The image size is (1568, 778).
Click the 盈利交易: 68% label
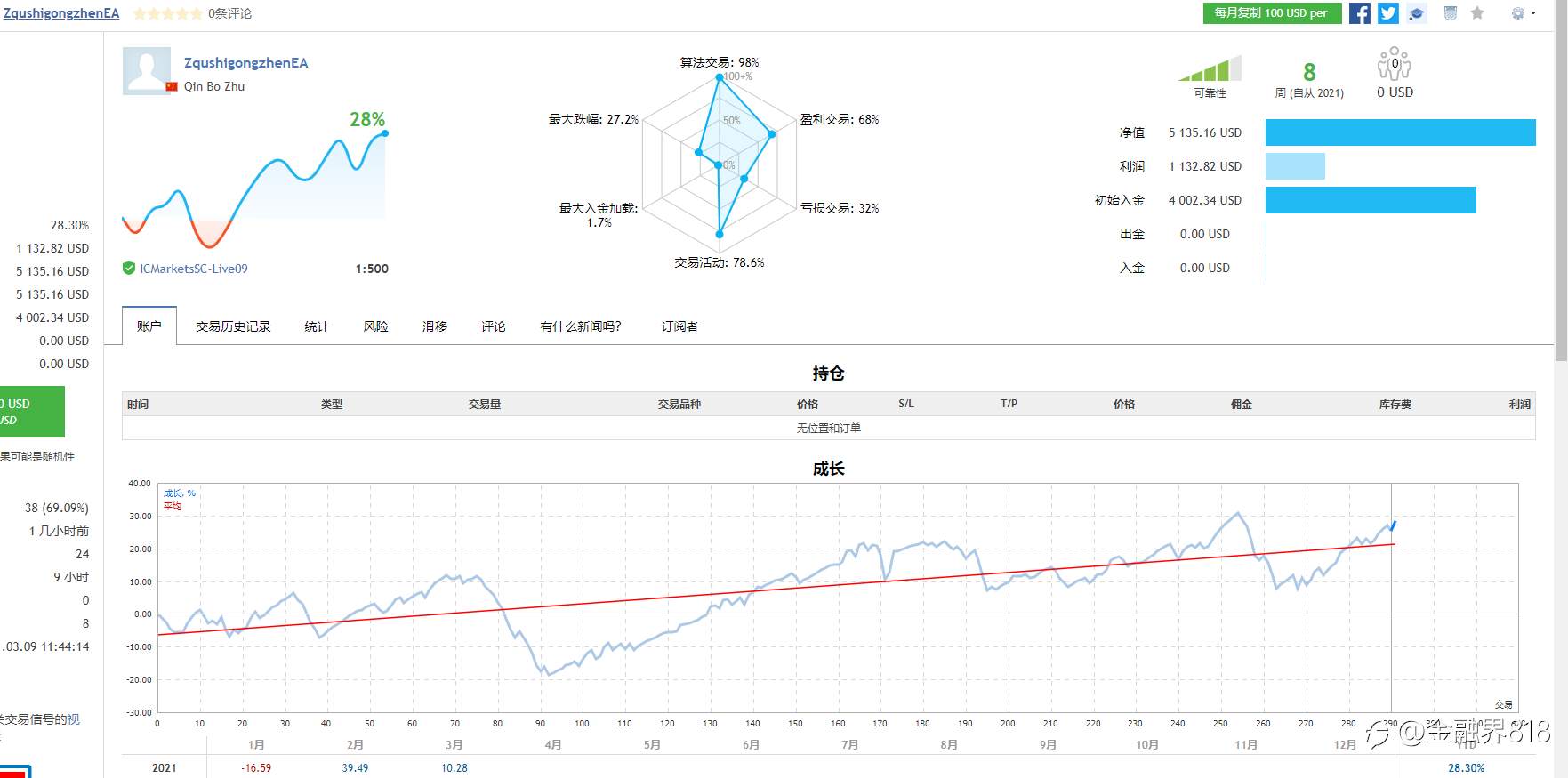(x=840, y=119)
